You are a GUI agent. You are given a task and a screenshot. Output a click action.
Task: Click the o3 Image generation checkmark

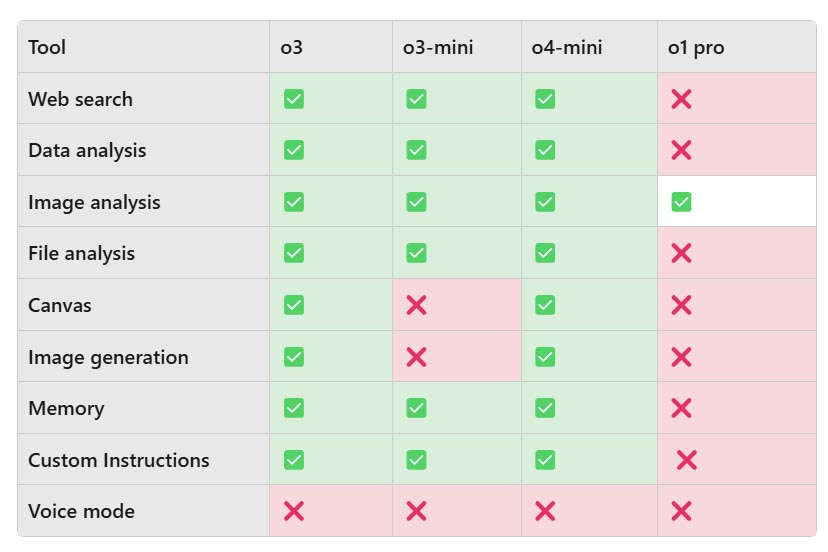click(294, 357)
